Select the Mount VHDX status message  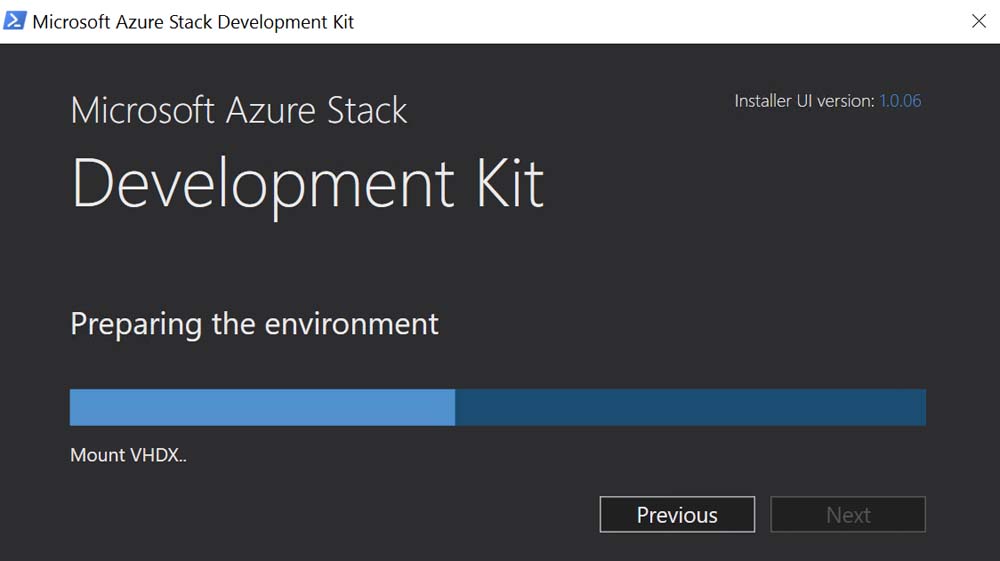point(129,455)
